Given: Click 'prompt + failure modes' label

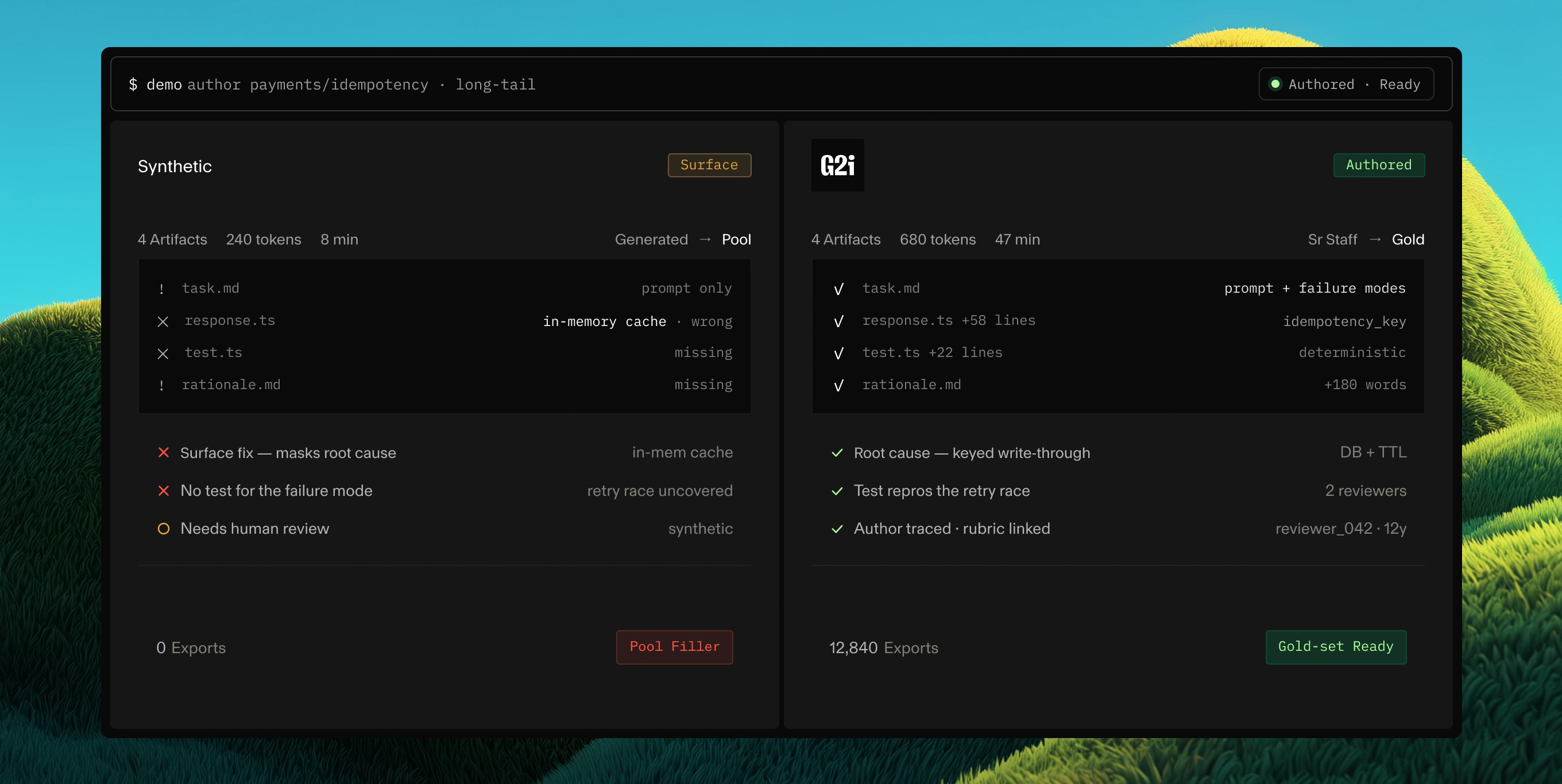Looking at the screenshot, I should pos(1314,288).
